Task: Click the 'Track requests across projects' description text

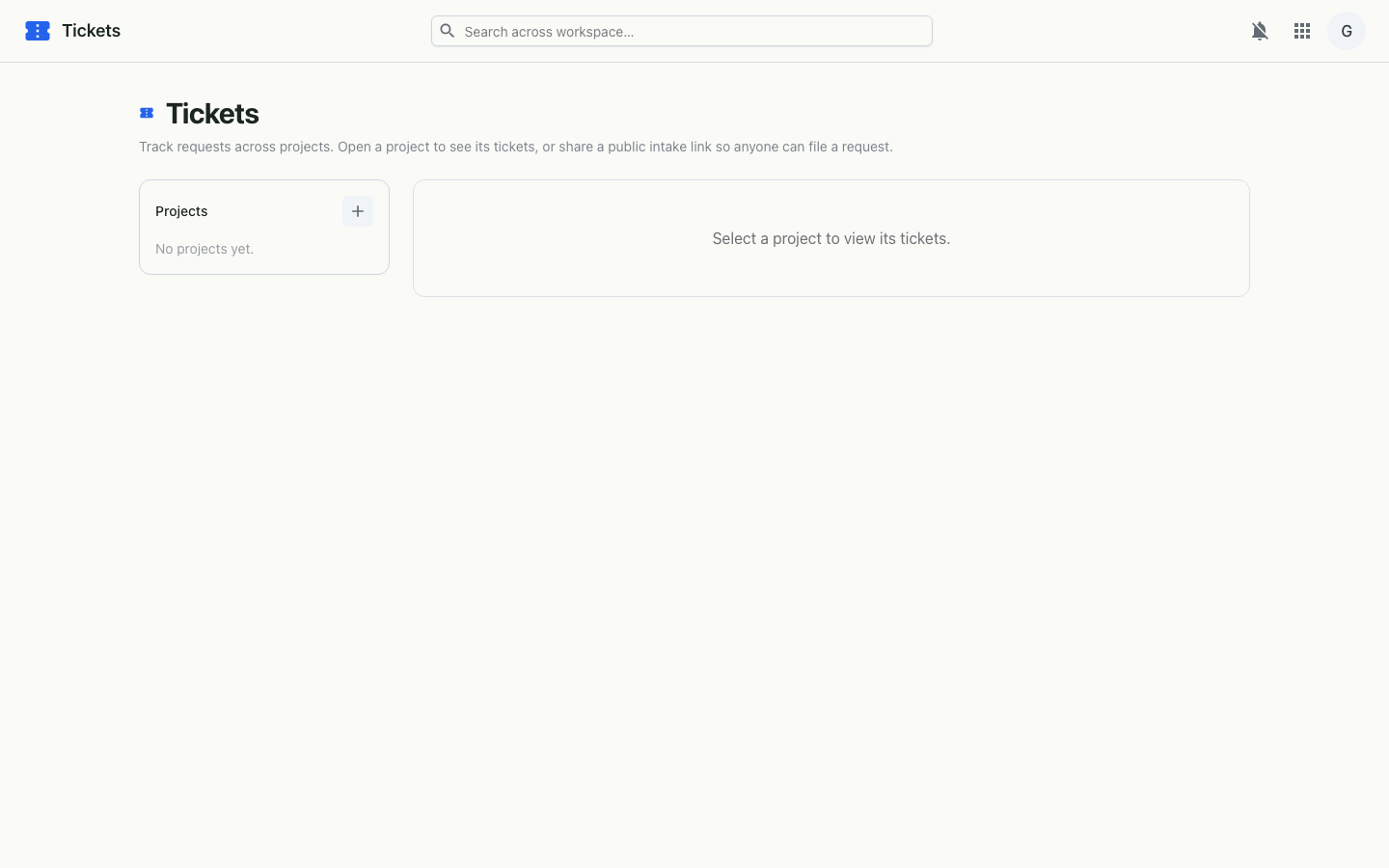Action: 516,147
